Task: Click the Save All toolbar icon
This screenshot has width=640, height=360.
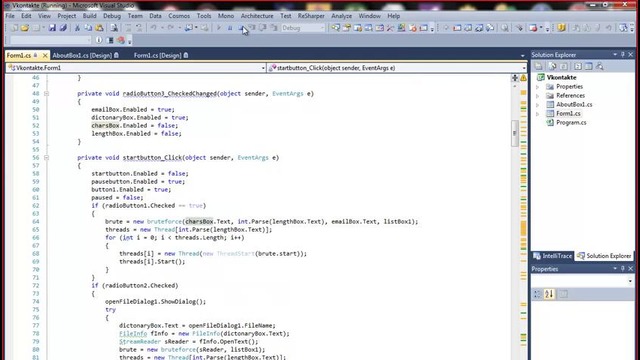Action: click(x=63, y=28)
